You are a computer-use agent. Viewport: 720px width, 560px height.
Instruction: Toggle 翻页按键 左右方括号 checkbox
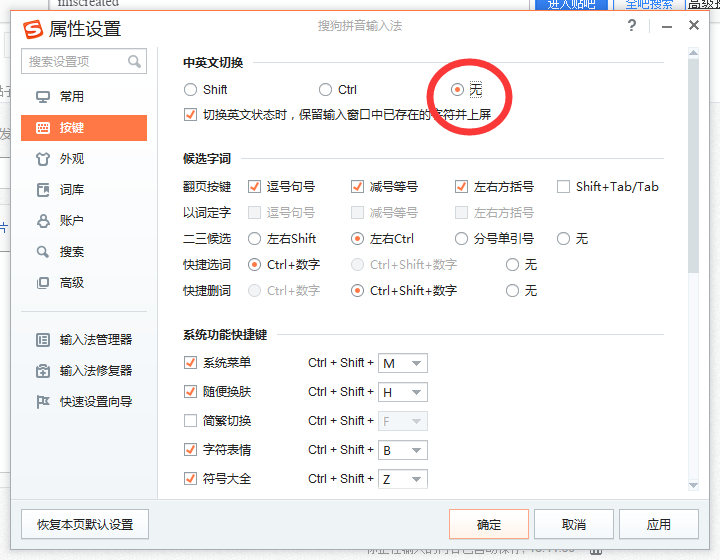[461, 186]
